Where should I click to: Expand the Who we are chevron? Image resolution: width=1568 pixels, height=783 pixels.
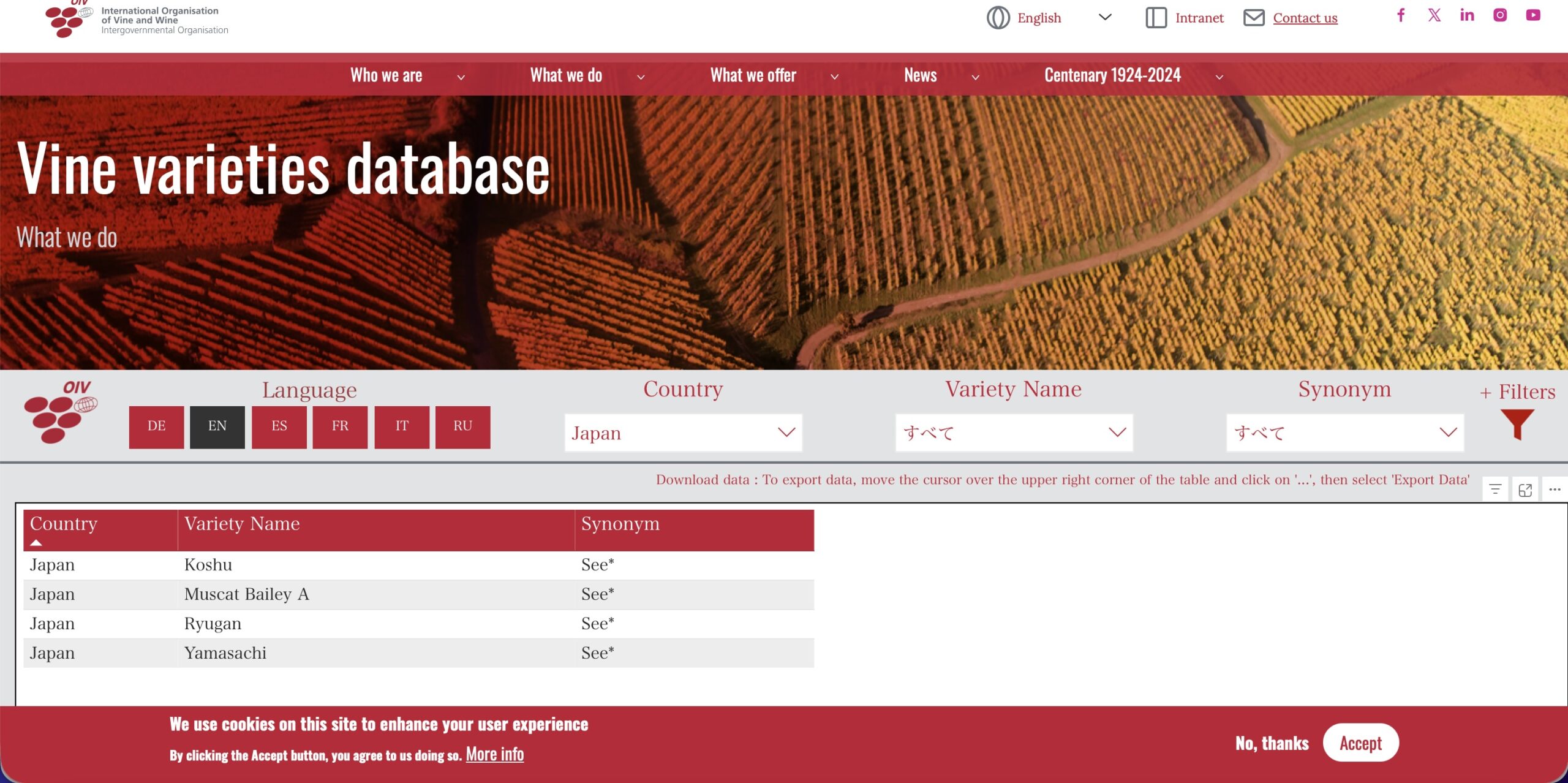pyautogui.click(x=461, y=77)
